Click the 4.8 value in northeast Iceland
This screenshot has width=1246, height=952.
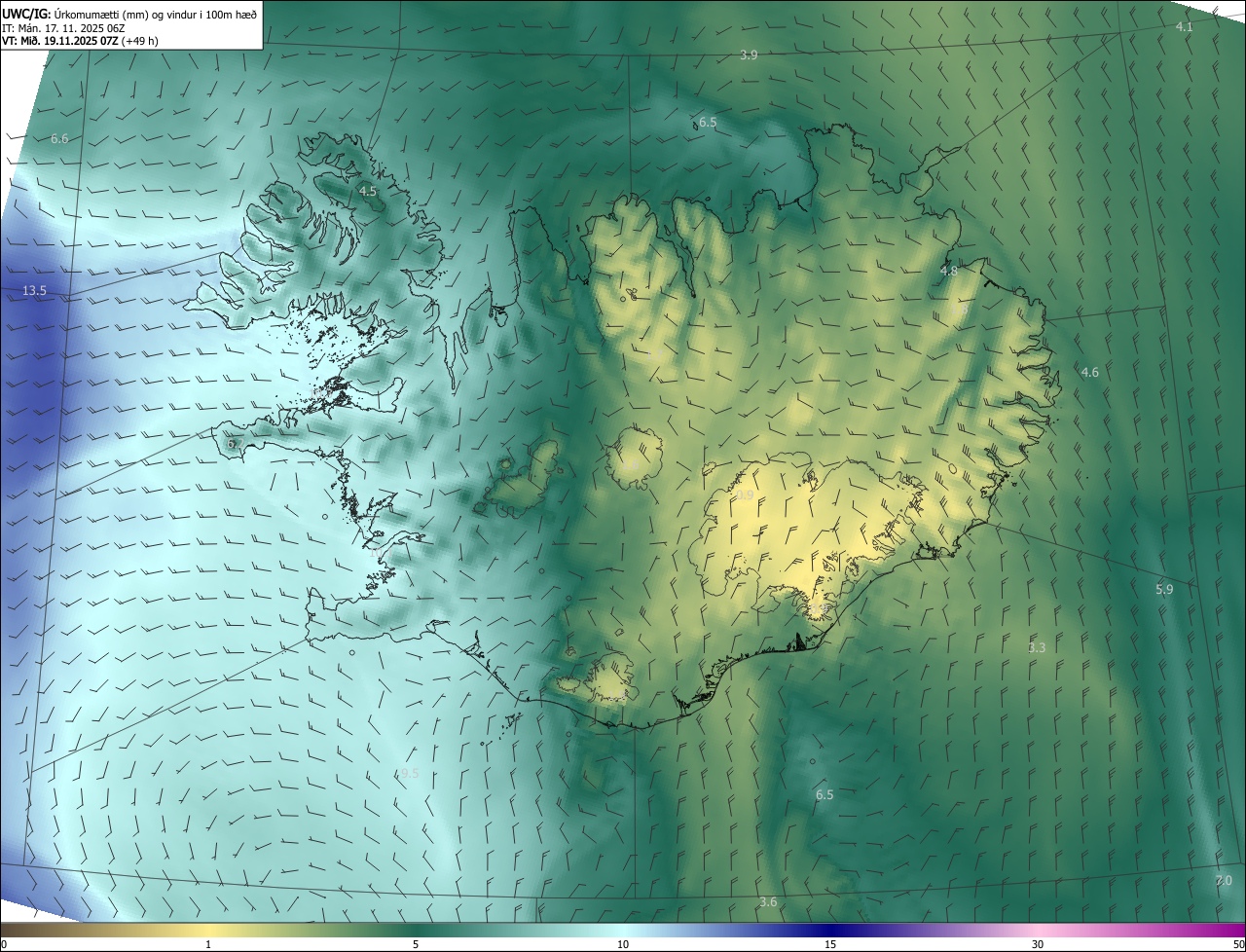coord(949,271)
